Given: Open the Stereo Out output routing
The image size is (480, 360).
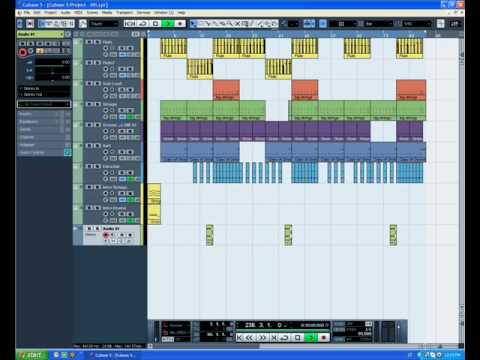Looking at the screenshot, I should [44, 95].
